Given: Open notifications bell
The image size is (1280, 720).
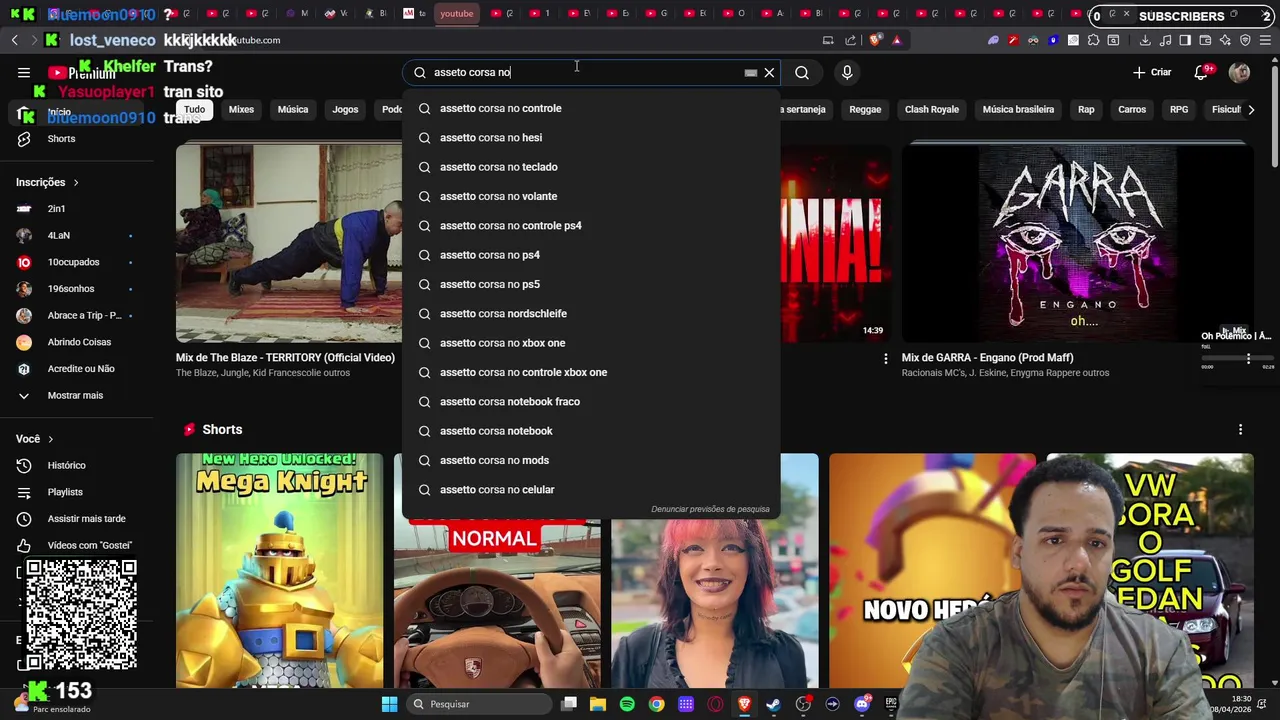Looking at the screenshot, I should point(1202,72).
